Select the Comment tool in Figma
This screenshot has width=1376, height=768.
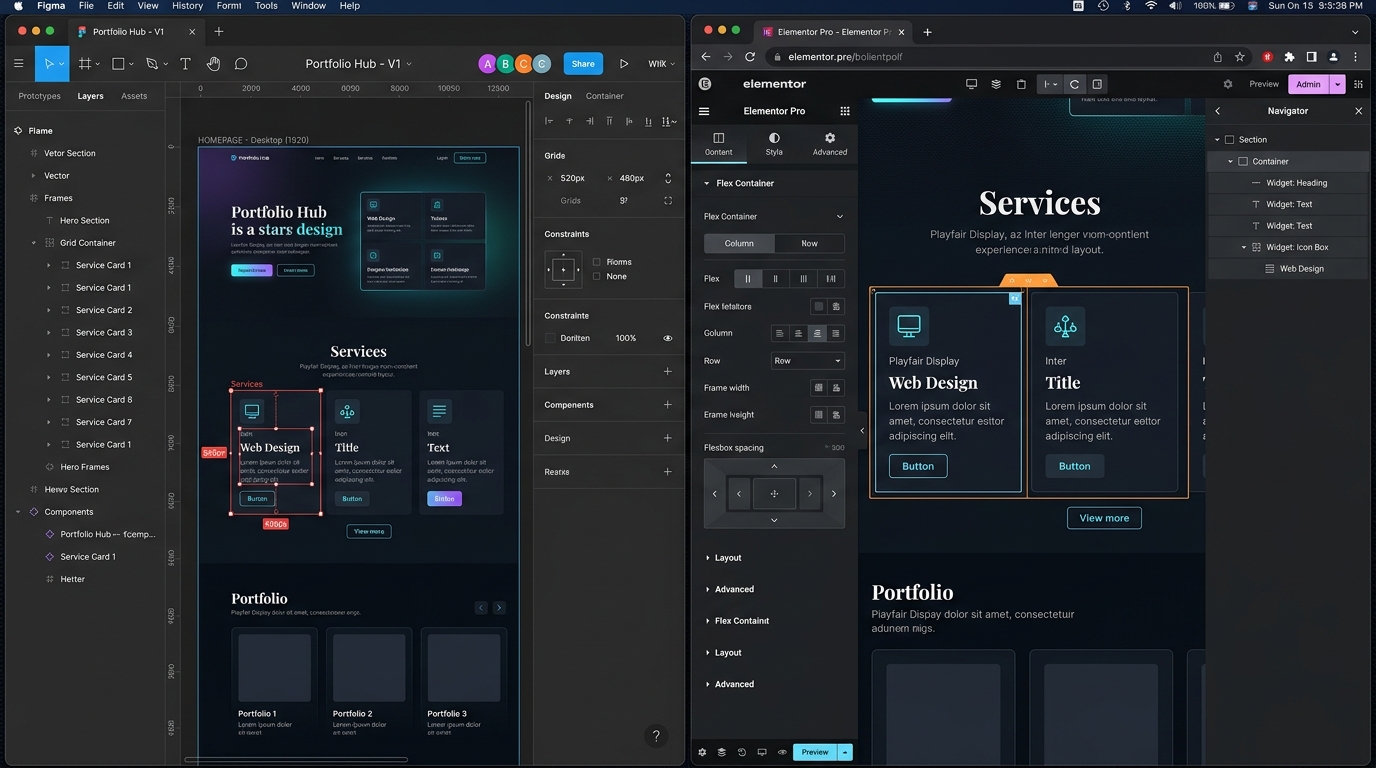241,63
